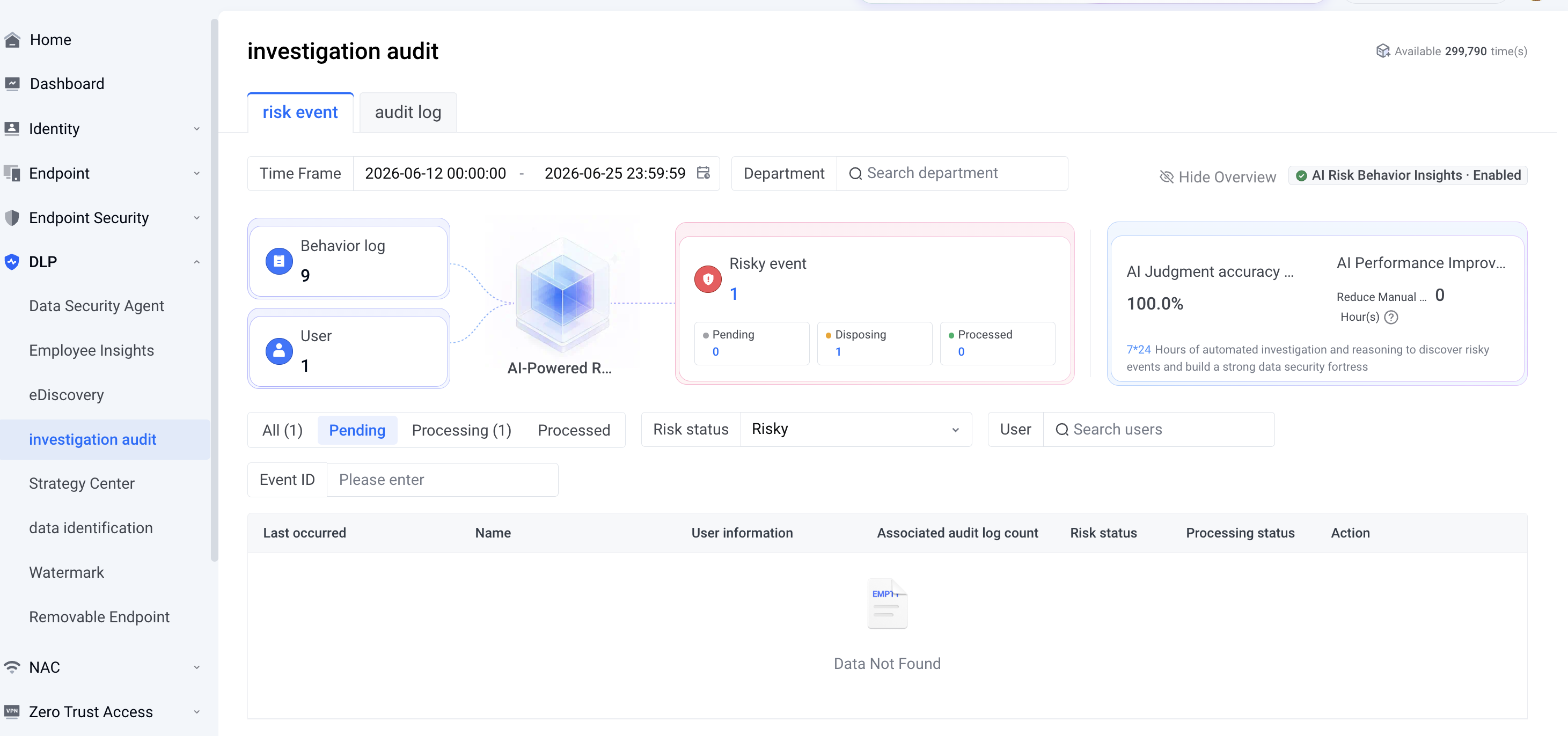The image size is (1568, 736).
Task: Switch to the audit log tab
Action: click(408, 113)
